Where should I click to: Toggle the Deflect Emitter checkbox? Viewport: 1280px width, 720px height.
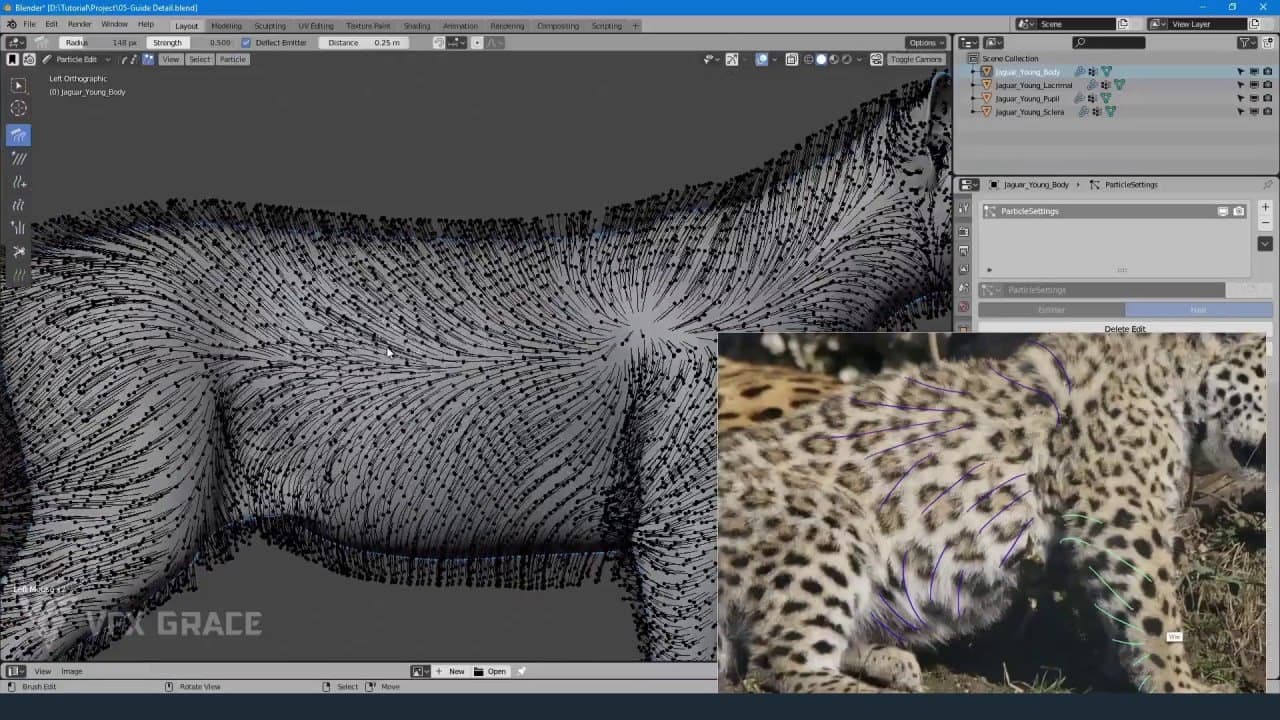246,43
